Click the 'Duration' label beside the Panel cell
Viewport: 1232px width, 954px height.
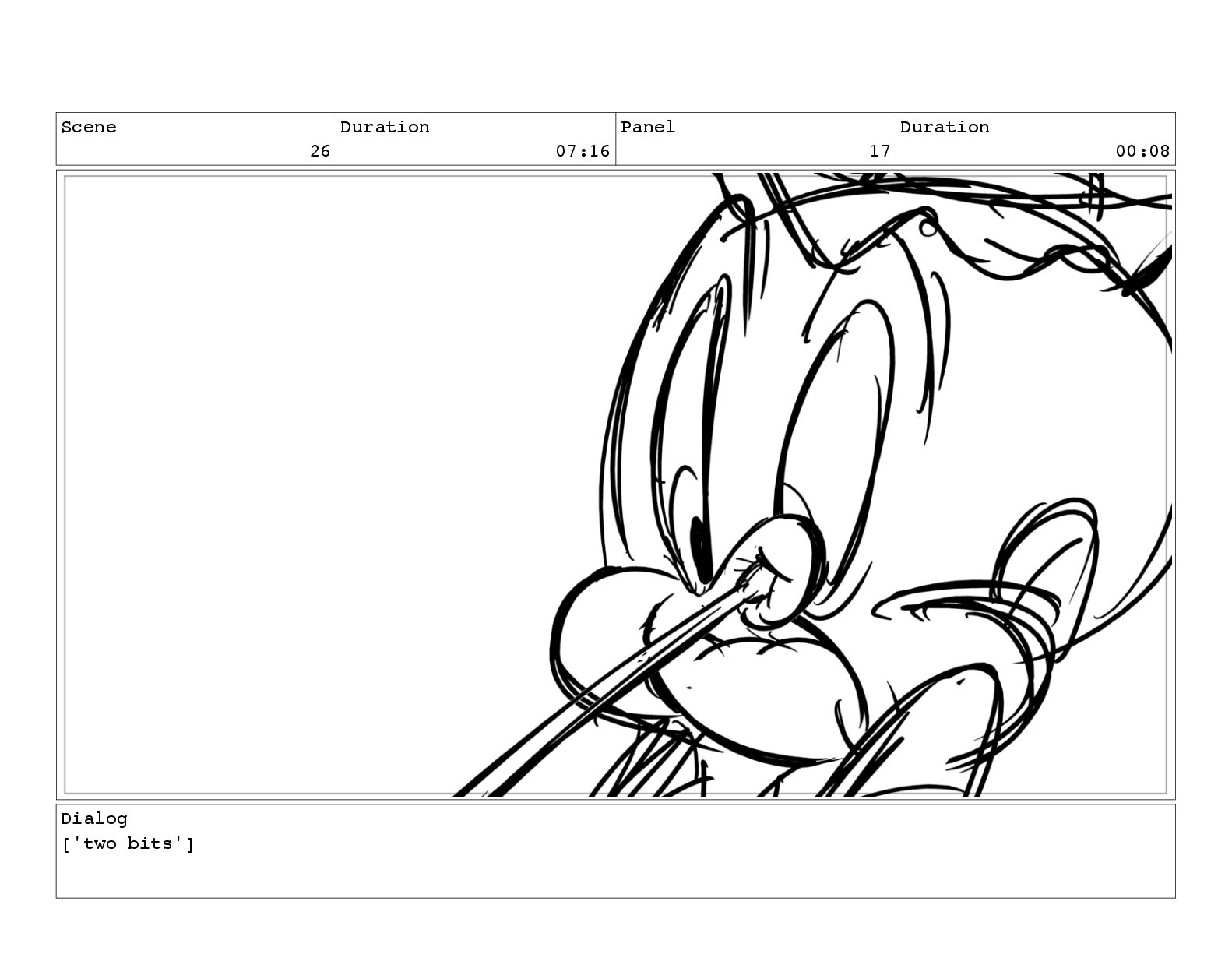tap(945, 127)
